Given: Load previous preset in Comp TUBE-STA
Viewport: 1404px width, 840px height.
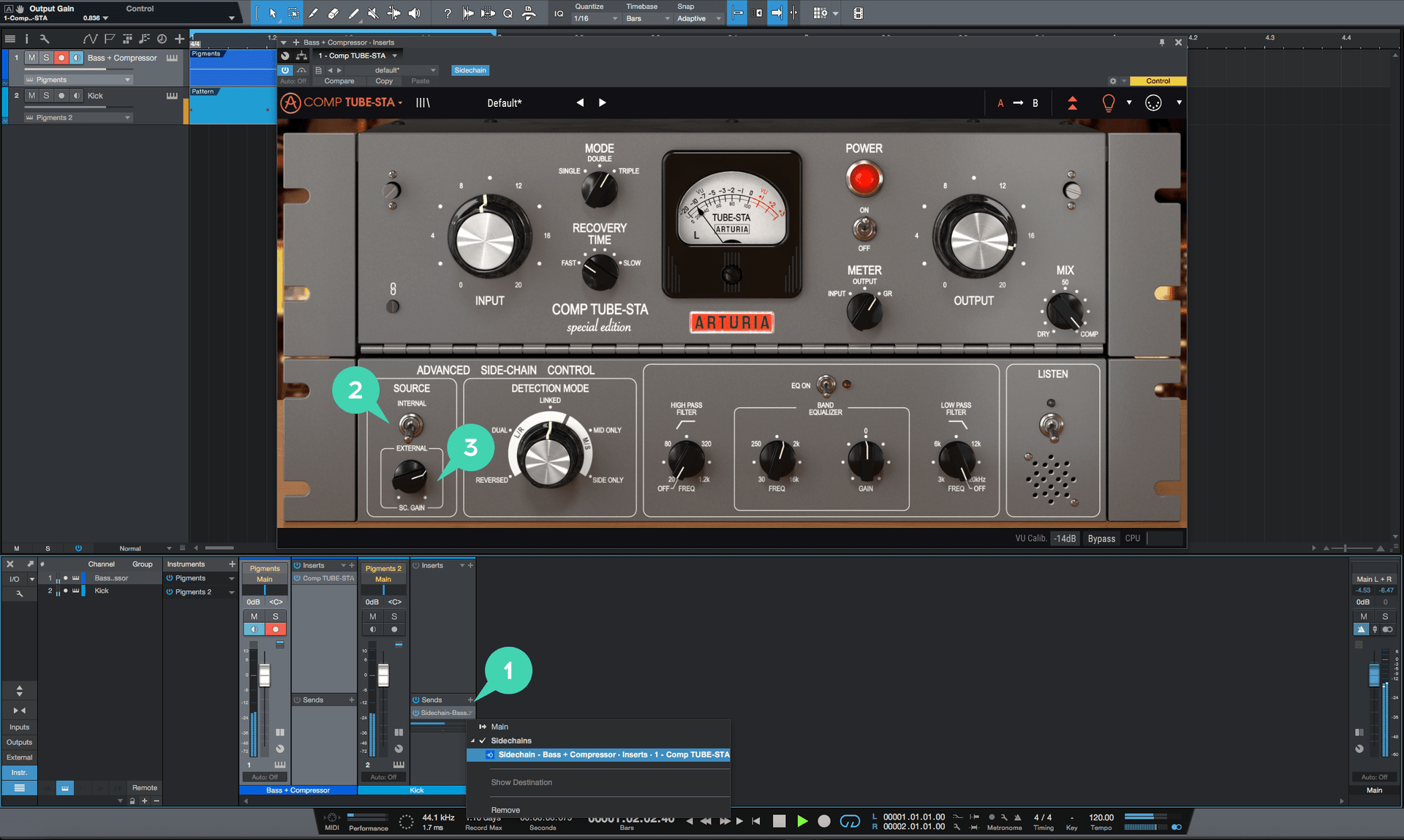Looking at the screenshot, I should [x=580, y=102].
